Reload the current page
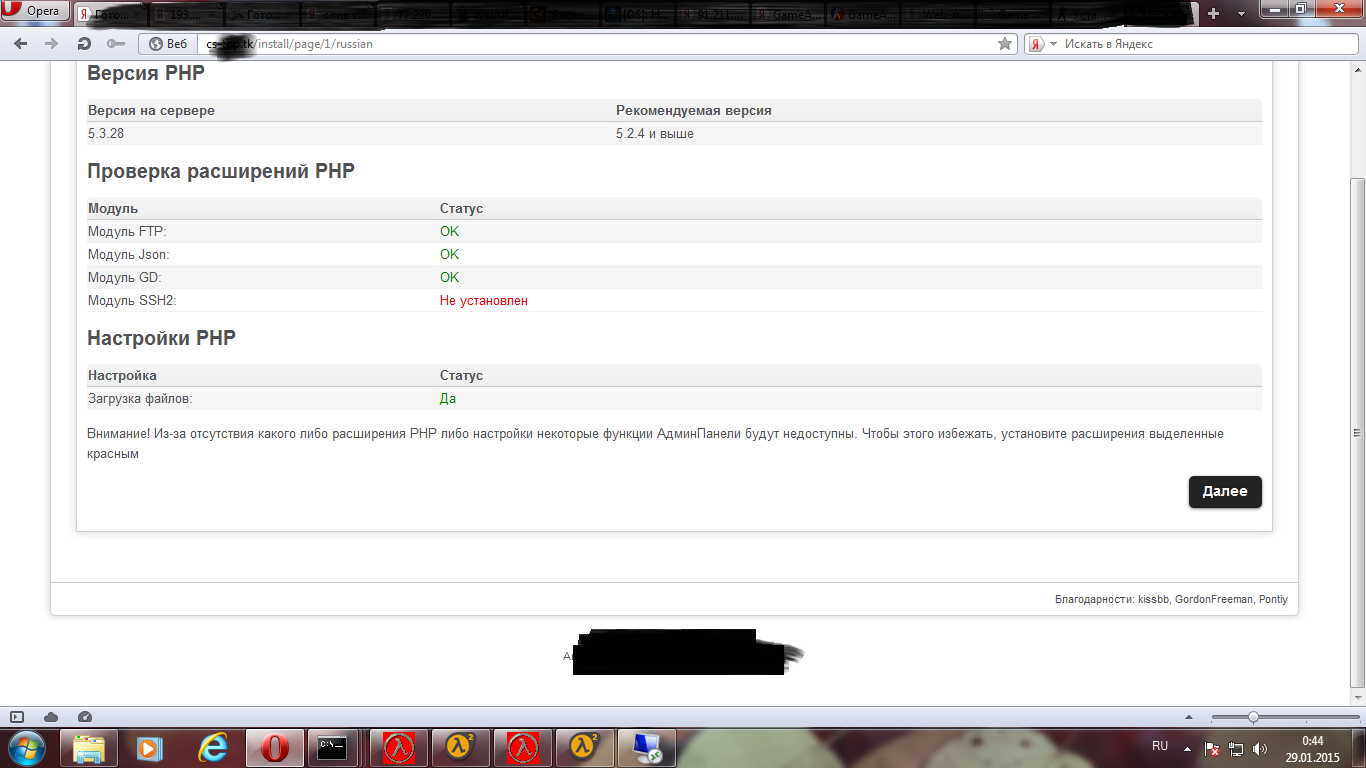The height and width of the screenshot is (768, 1366). coord(84,44)
